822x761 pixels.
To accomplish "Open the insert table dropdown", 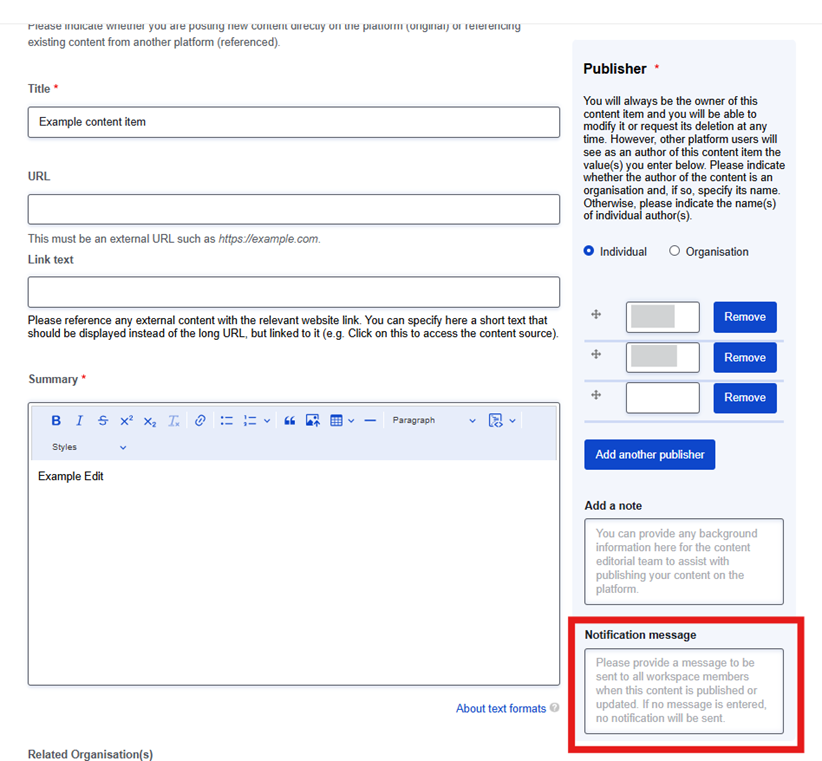I will coord(342,421).
